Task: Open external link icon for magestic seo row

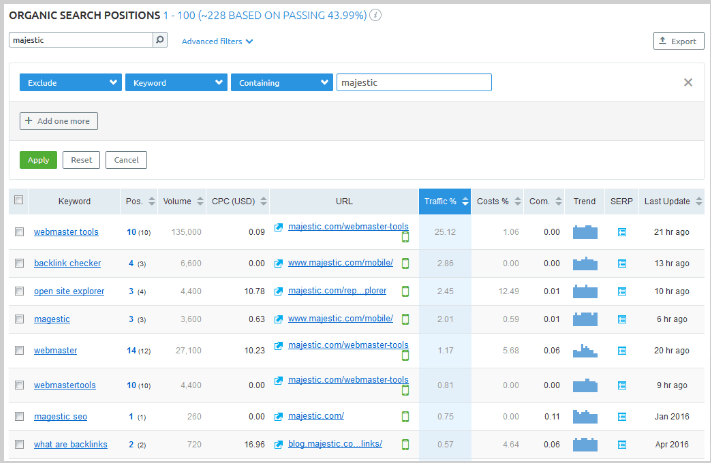Action: 278,416
